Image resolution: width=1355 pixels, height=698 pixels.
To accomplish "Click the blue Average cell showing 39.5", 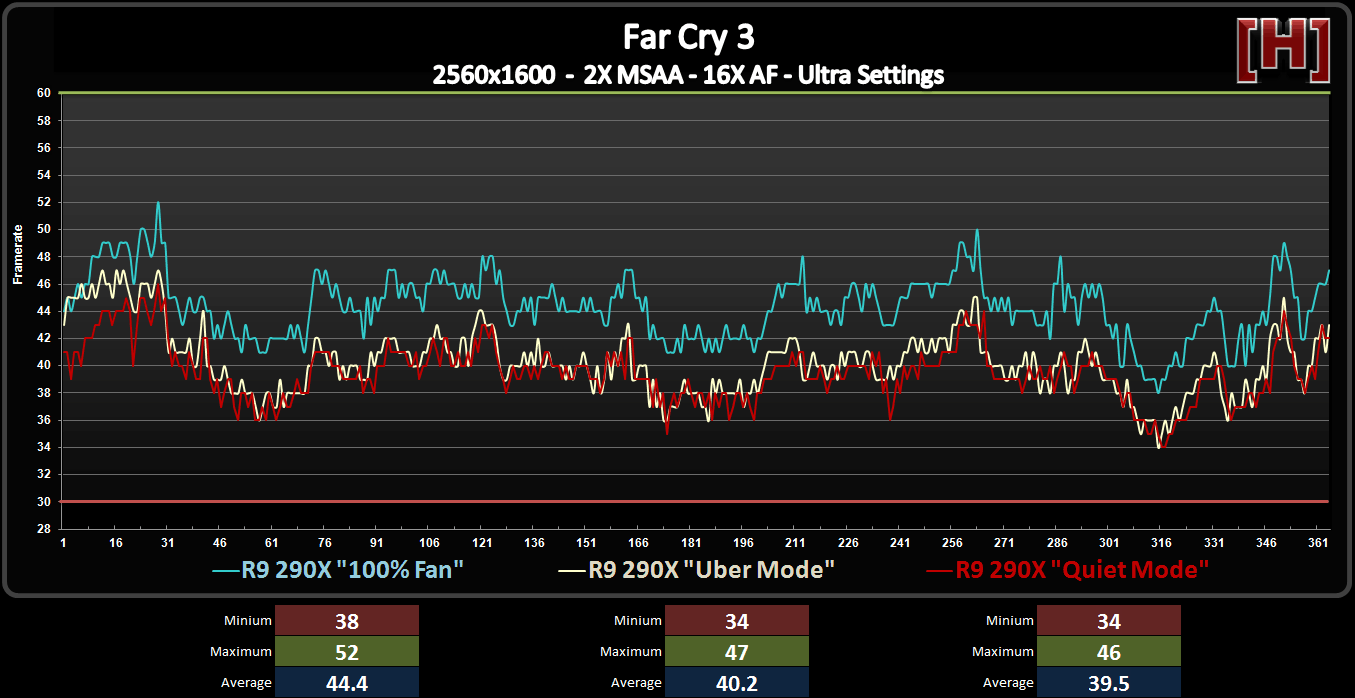I will (x=1109, y=683).
